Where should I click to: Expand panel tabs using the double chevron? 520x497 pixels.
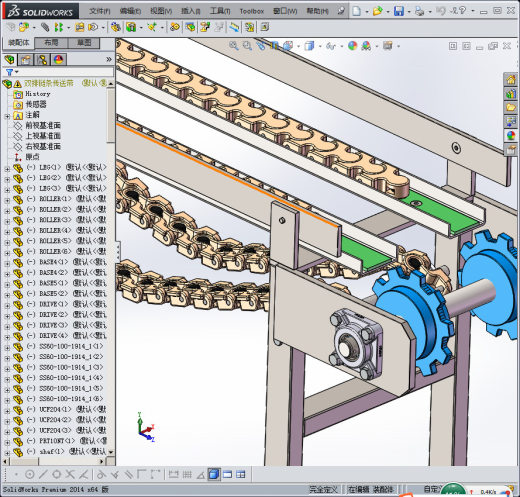click(109, 60)
